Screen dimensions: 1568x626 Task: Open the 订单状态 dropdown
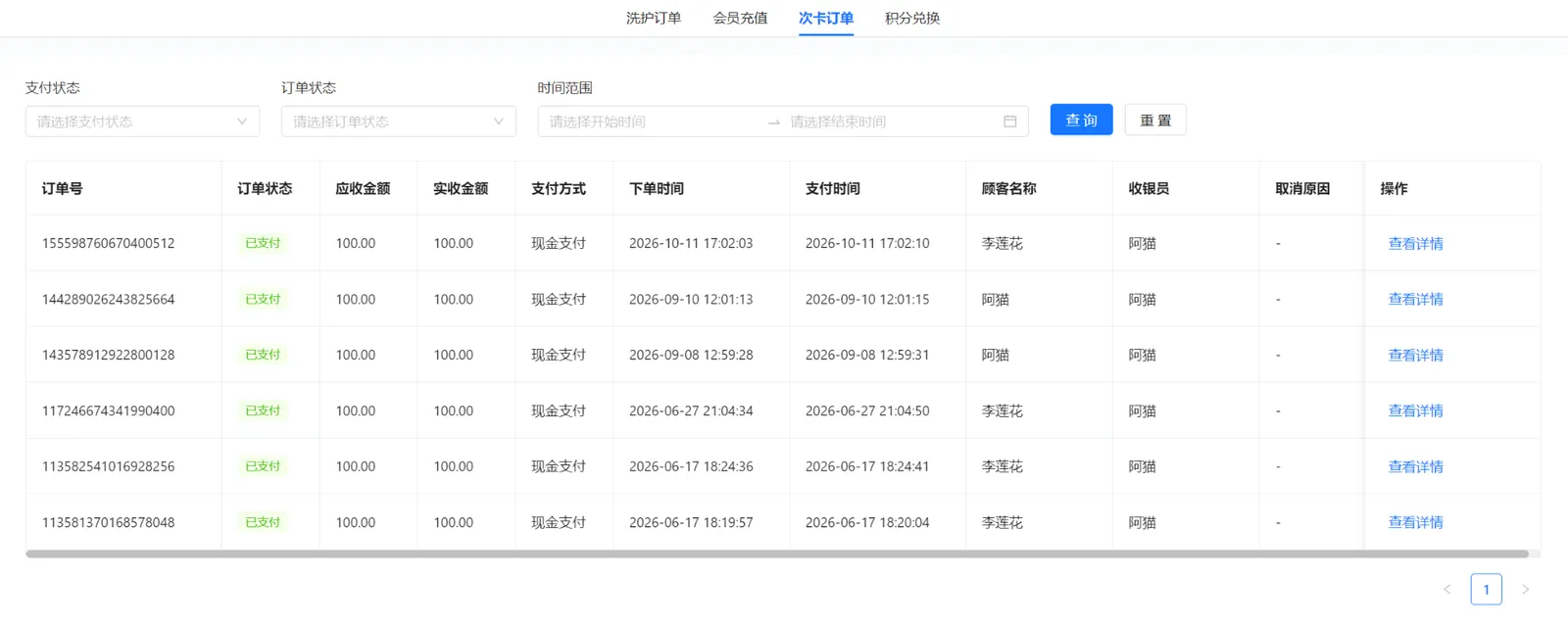click(x=399, y=121)
